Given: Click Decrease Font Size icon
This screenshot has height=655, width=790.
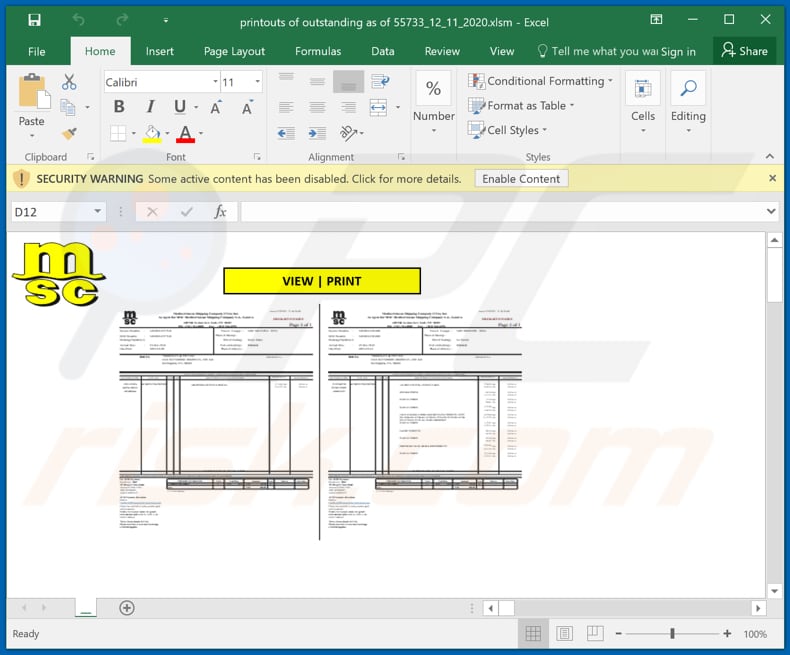Looking at the screenshot, I should point(247,107).
